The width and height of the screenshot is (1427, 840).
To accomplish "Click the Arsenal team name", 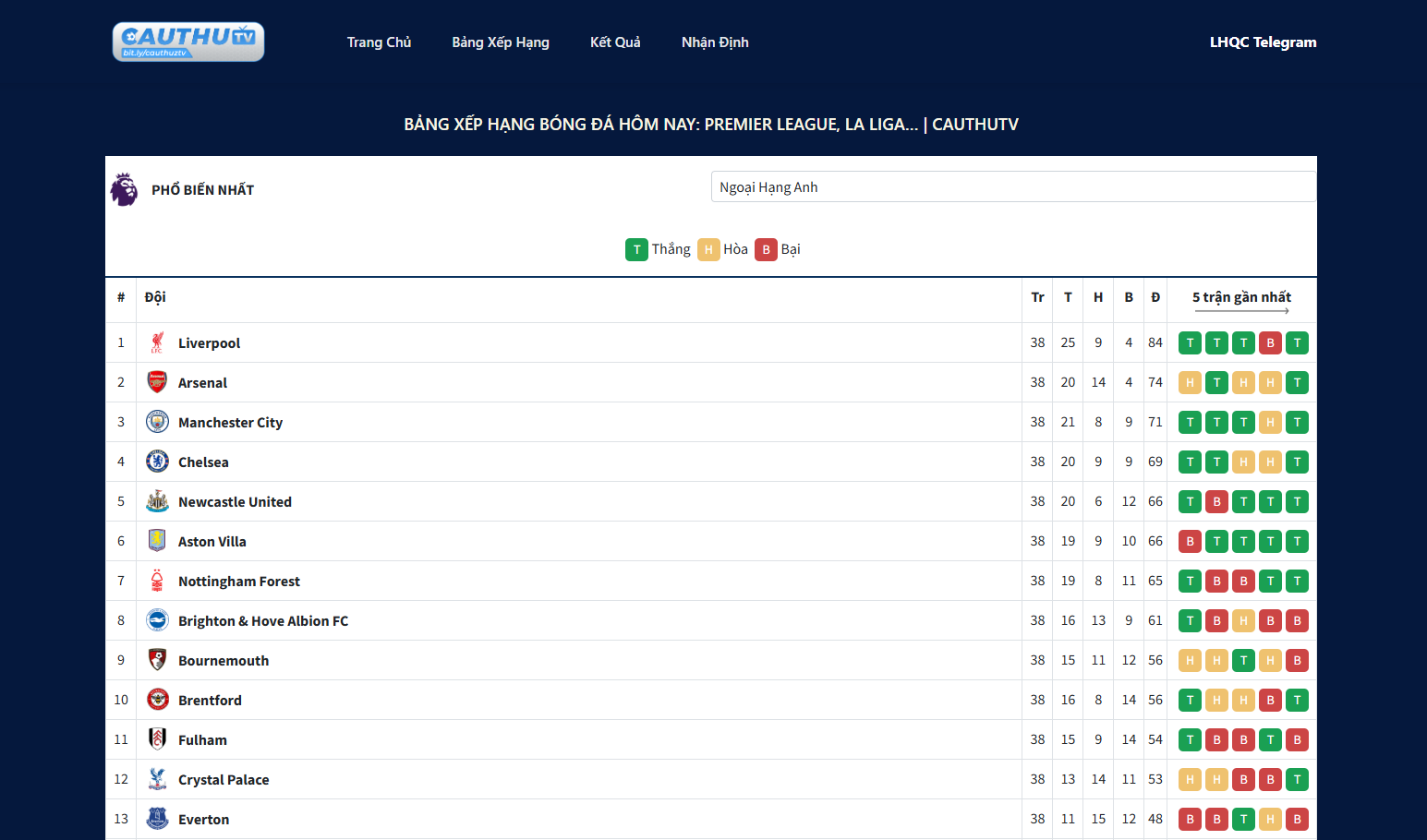I will click(x=202, y=383).
